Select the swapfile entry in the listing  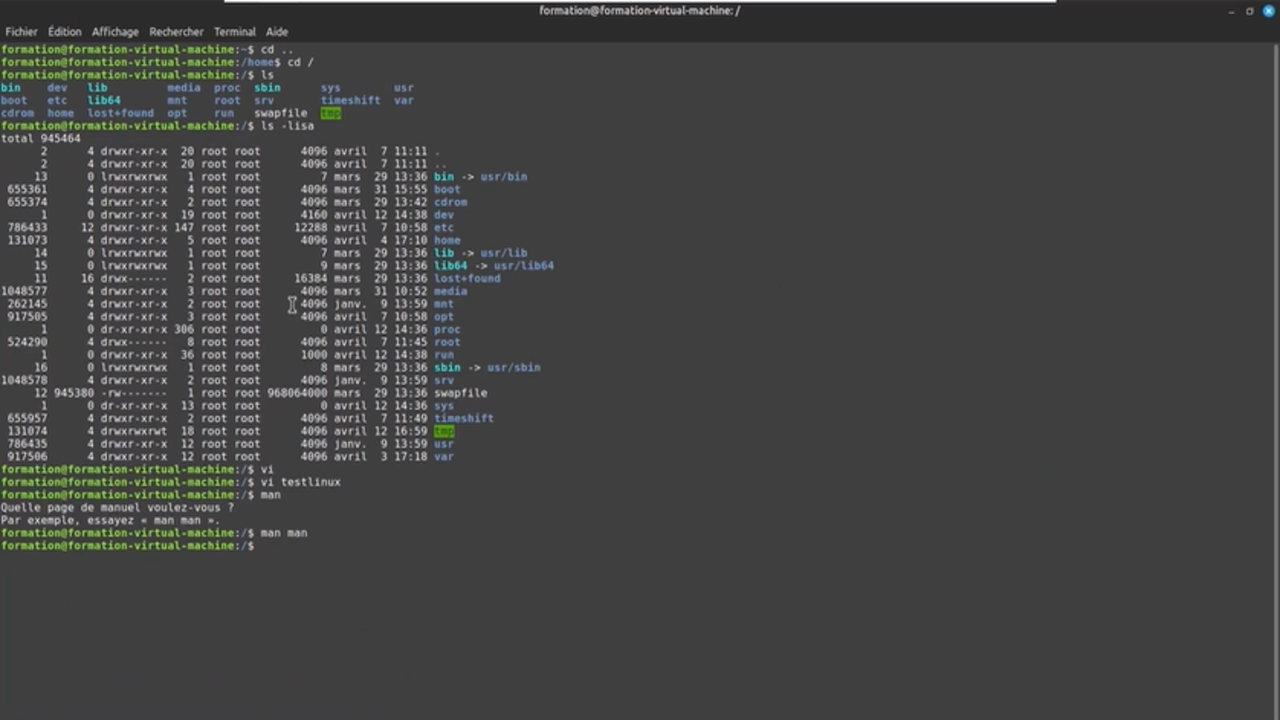460,393
